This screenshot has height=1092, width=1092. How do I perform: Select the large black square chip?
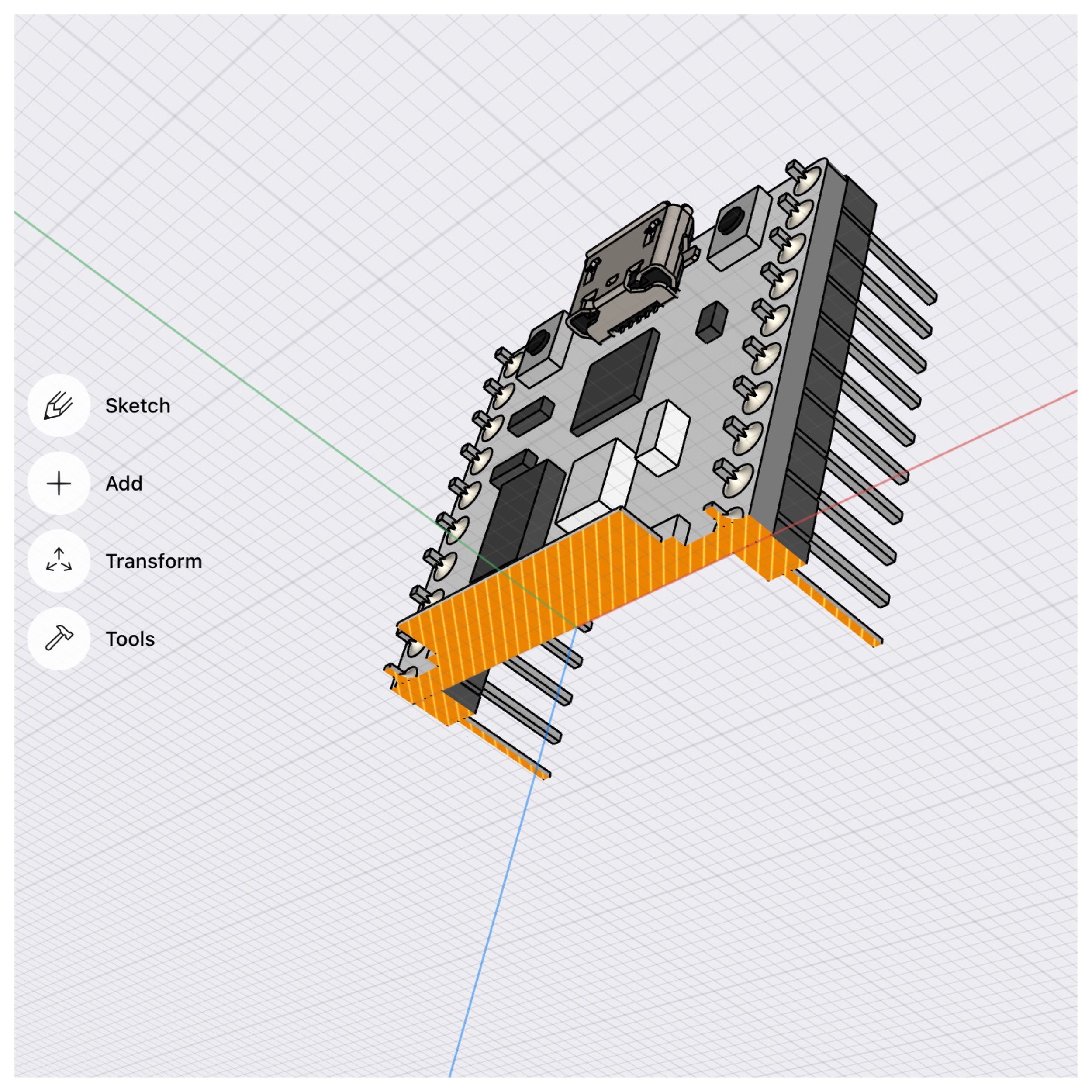click(616, 381)
